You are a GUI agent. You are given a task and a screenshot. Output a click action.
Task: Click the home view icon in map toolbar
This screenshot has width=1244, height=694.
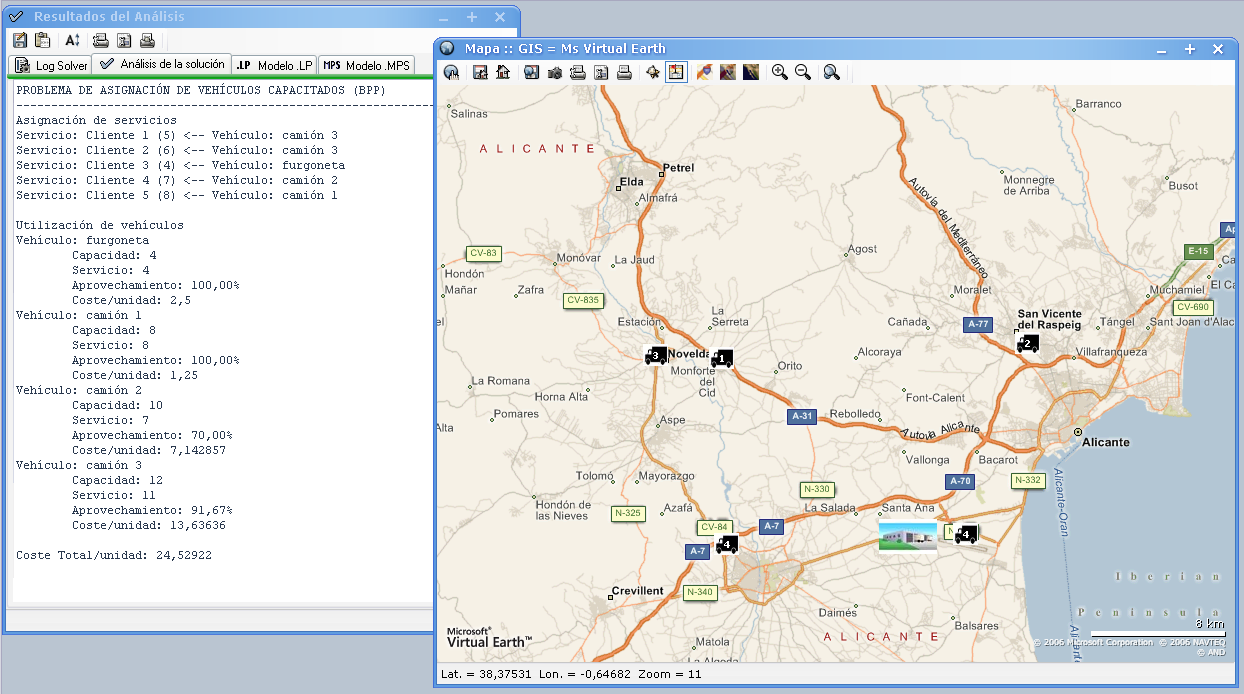[x=503, y=72]
